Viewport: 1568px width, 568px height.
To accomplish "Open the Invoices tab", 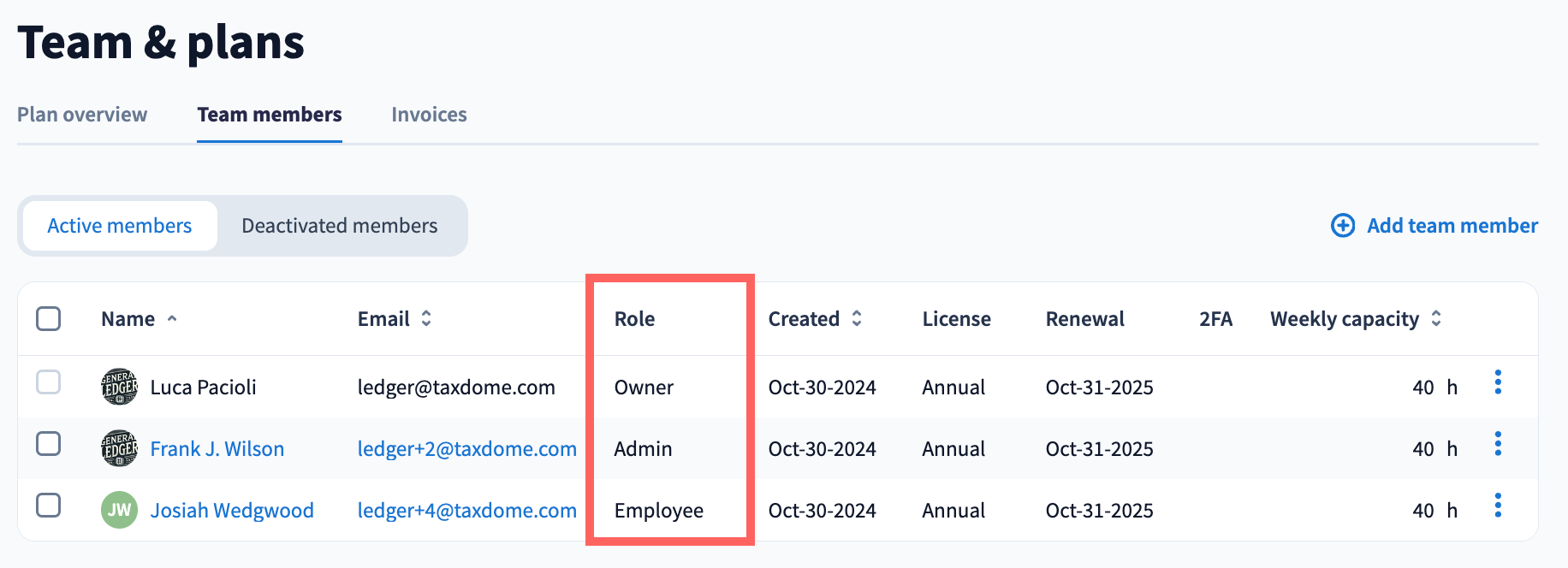I will [x=429, y=115].
